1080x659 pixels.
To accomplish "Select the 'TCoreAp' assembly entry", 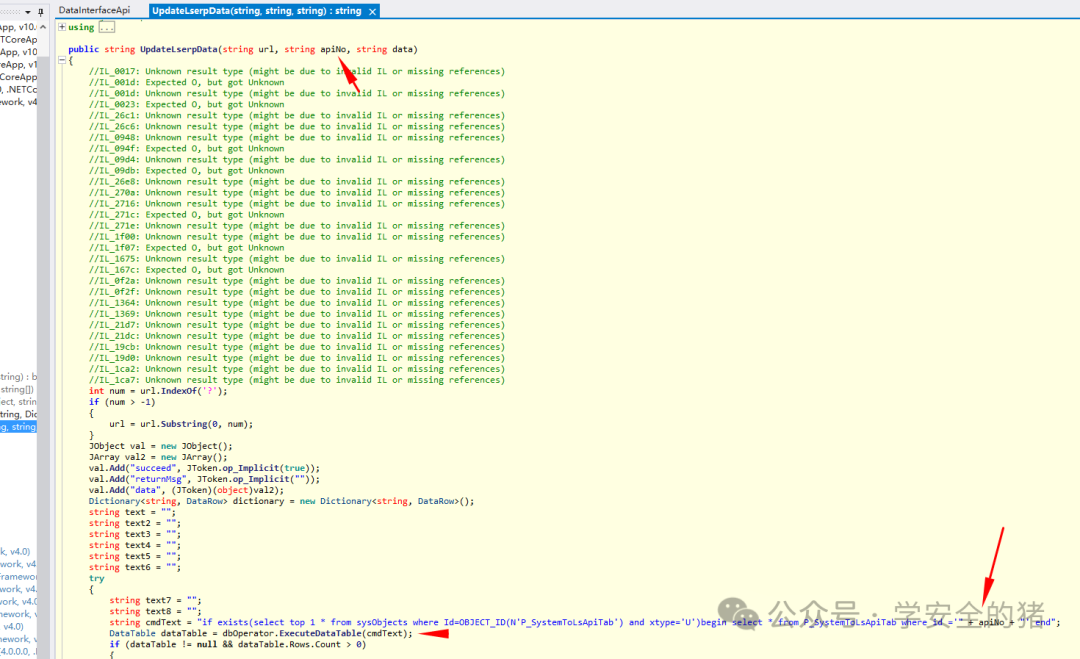I will 19,40.
